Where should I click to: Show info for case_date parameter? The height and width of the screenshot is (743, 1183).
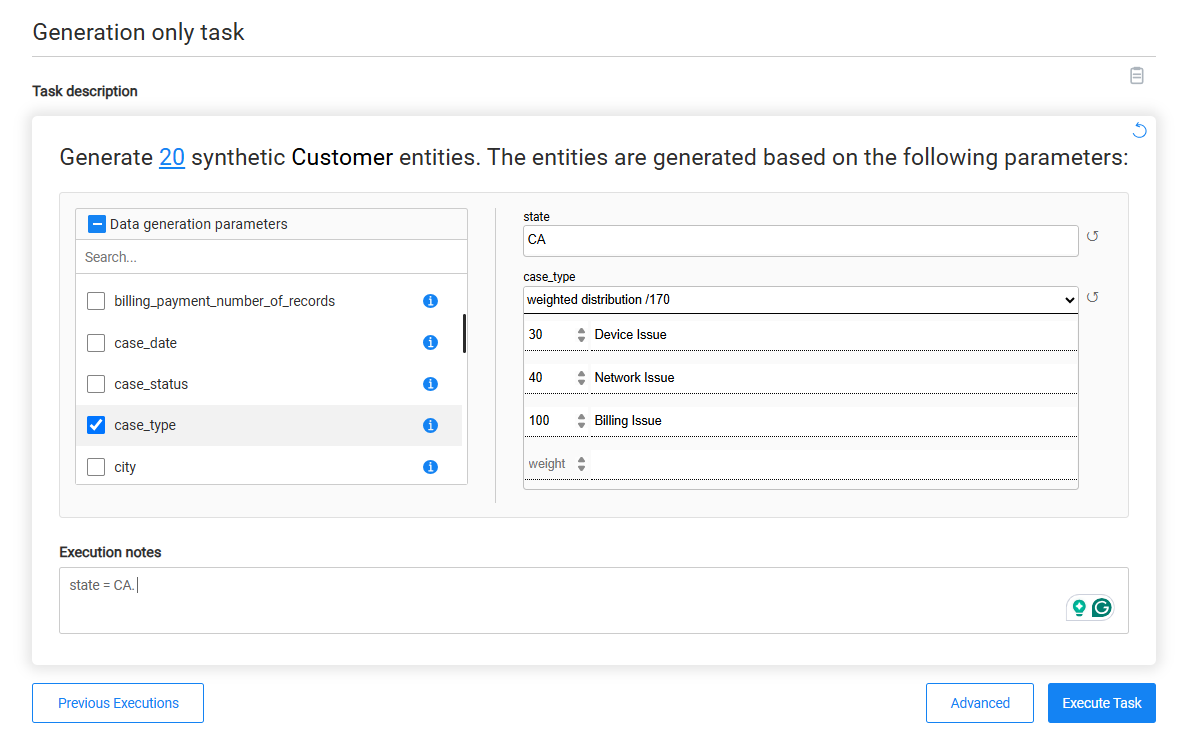430,342
